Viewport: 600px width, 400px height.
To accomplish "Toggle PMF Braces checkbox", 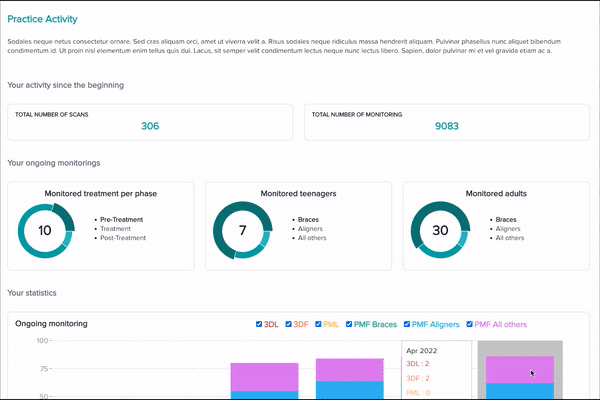I will (x=349, y=324).
